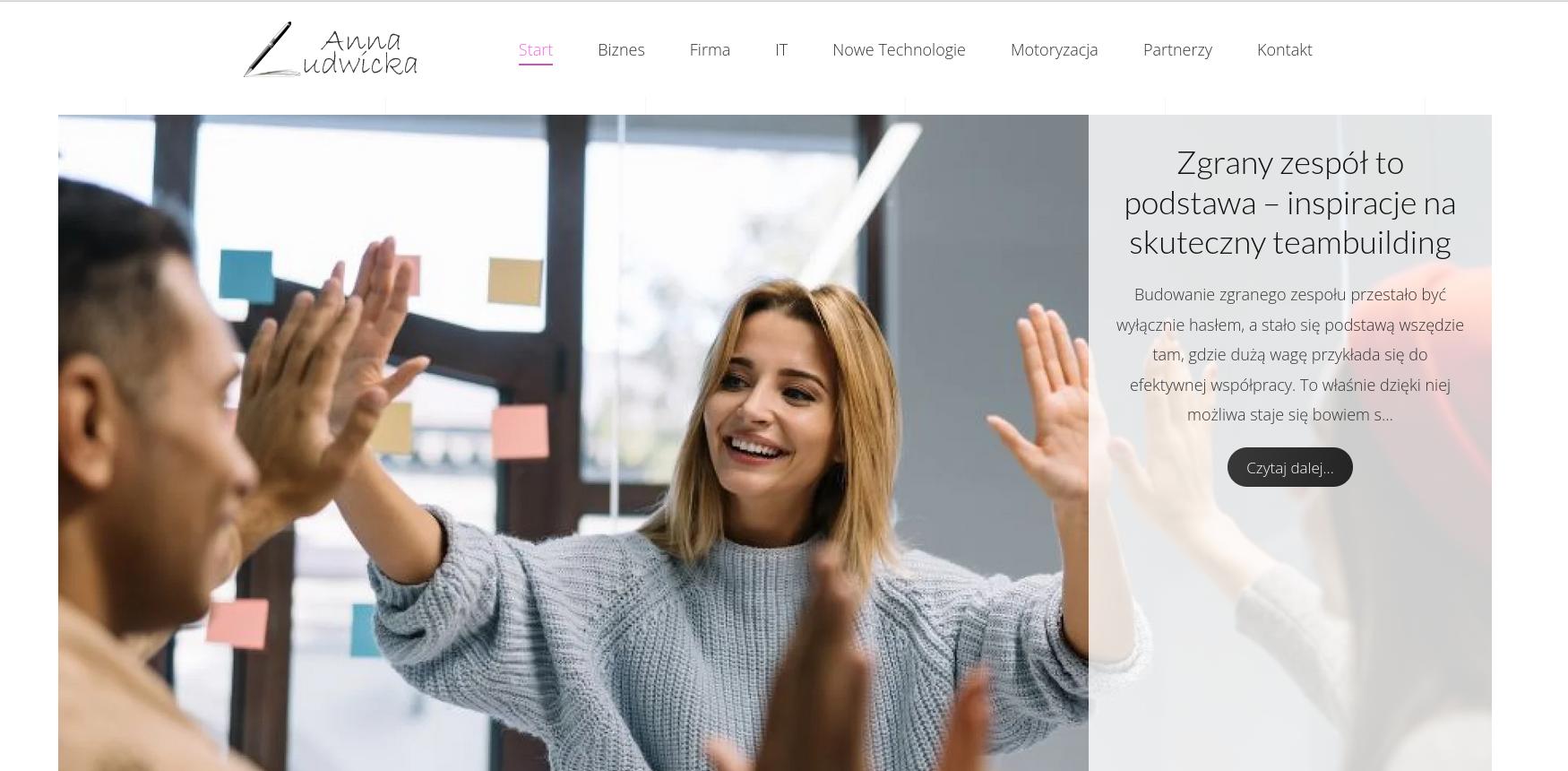Image resolution: width=1568 pixels, height=771 pixels.
Task: Click the Czytaj dalej... button
Action: [x=1289, y=467]
